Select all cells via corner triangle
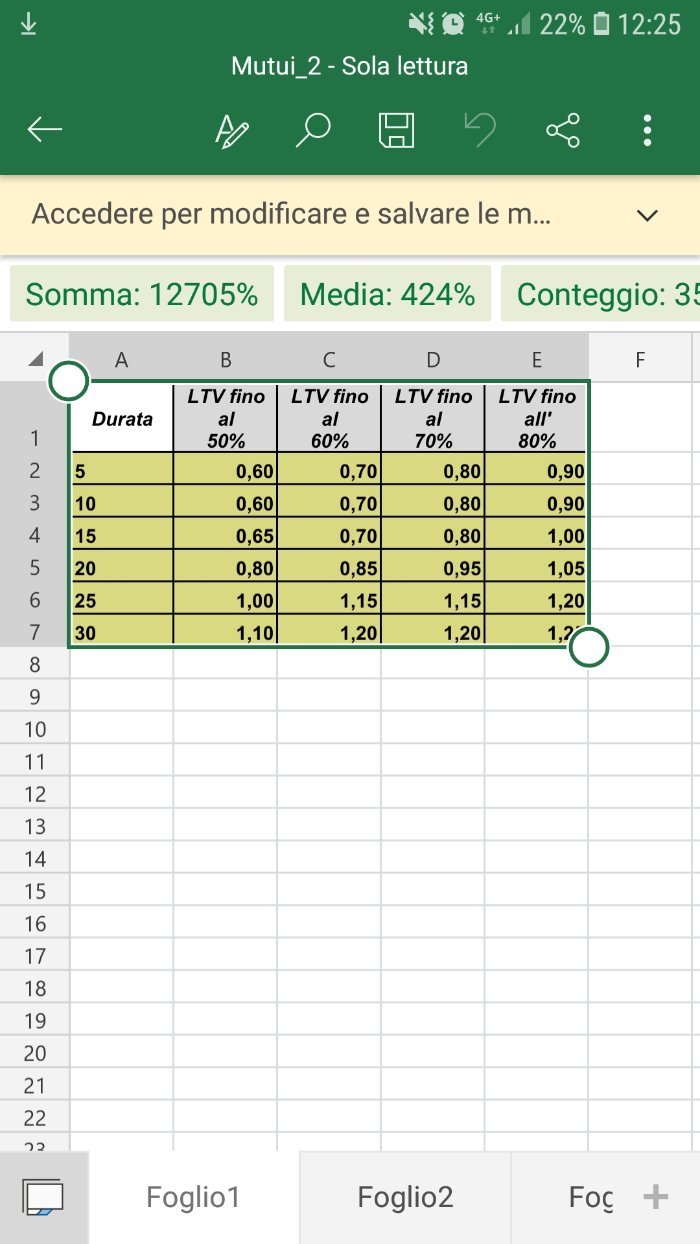The image size is (700, 1244). click(x=36, y=359)
